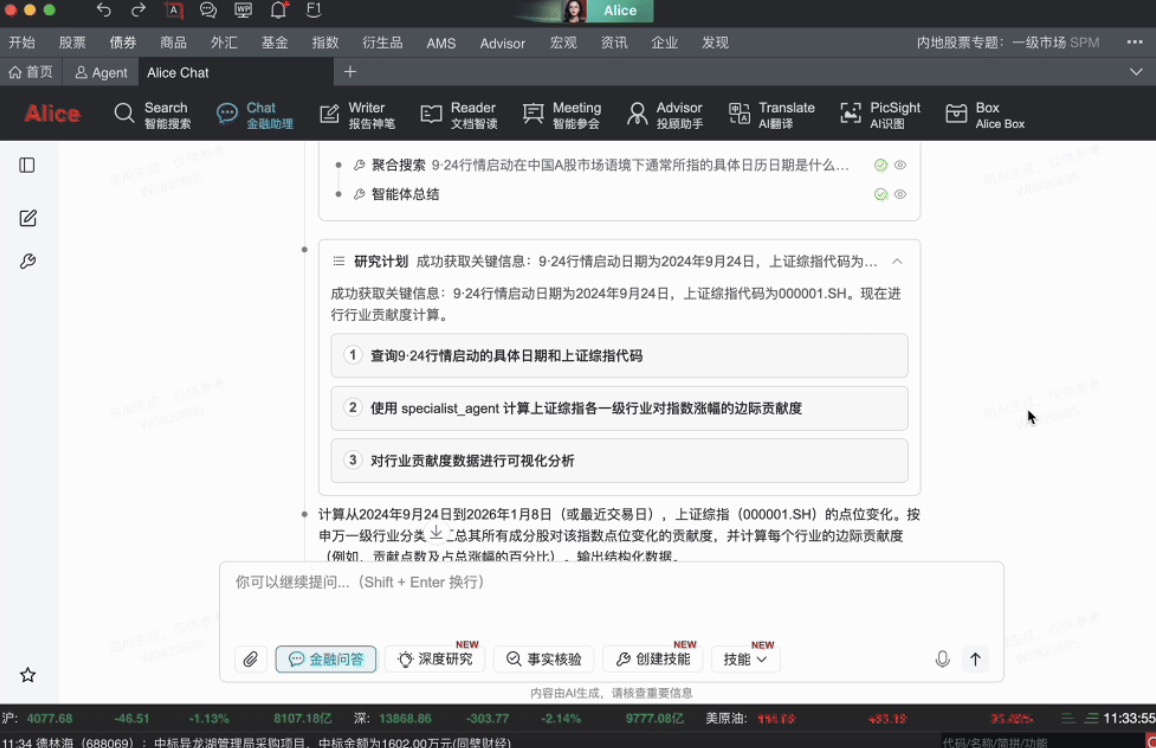This screenshot has height=748, width=1156.
Task: Open the Translate AI翻译 tool
Action: pos(771,115)
